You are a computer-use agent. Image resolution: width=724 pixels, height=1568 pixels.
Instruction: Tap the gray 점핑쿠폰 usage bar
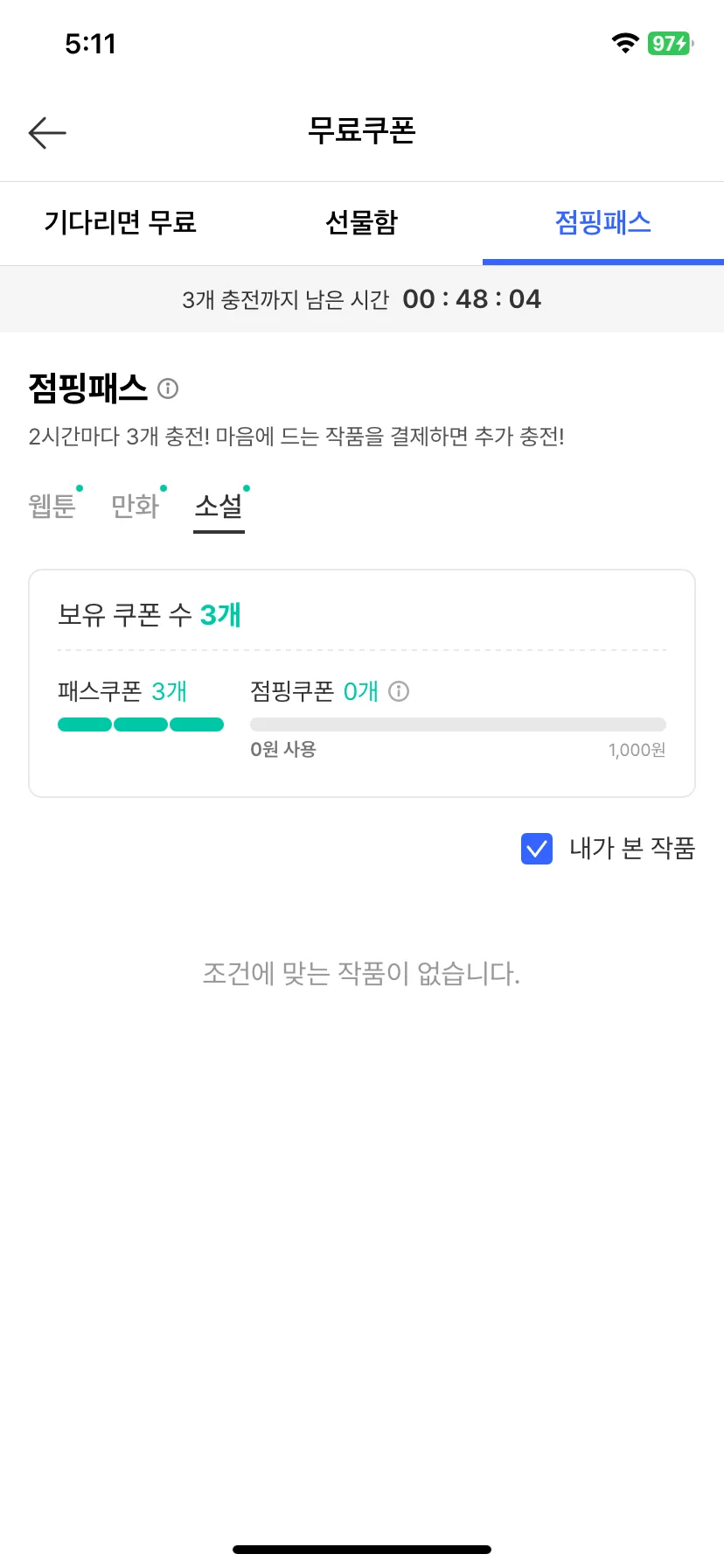[x=458, y=724]
